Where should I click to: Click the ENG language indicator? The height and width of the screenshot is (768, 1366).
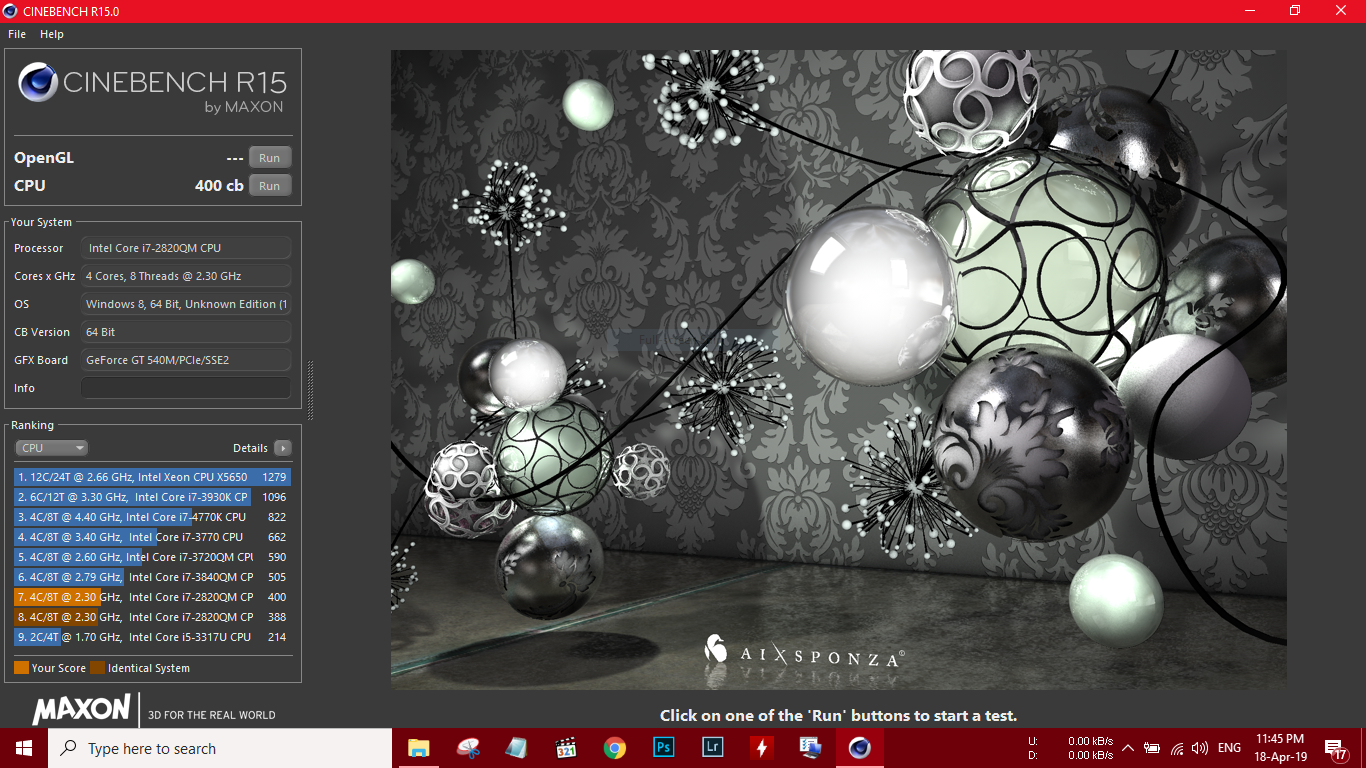point(1230,748)
